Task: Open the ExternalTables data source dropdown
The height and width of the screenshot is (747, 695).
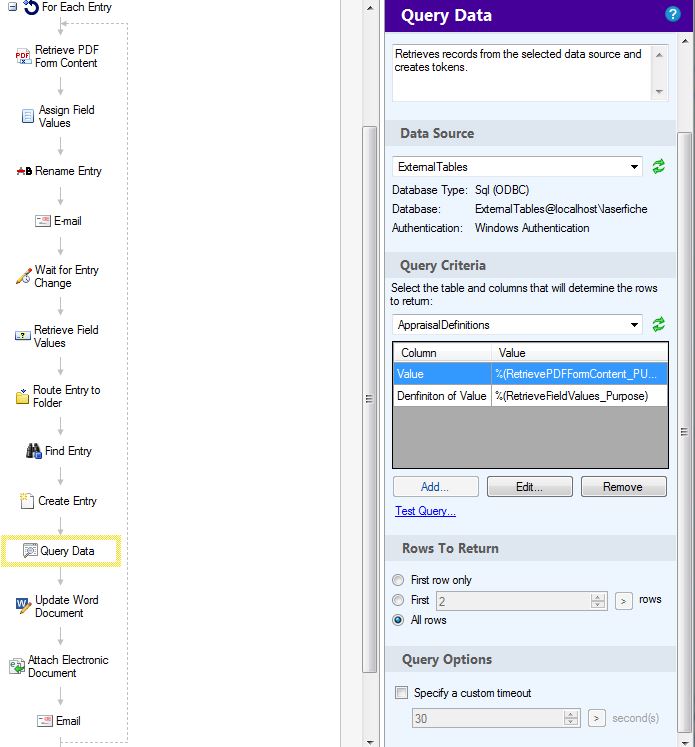Action: 634,167
